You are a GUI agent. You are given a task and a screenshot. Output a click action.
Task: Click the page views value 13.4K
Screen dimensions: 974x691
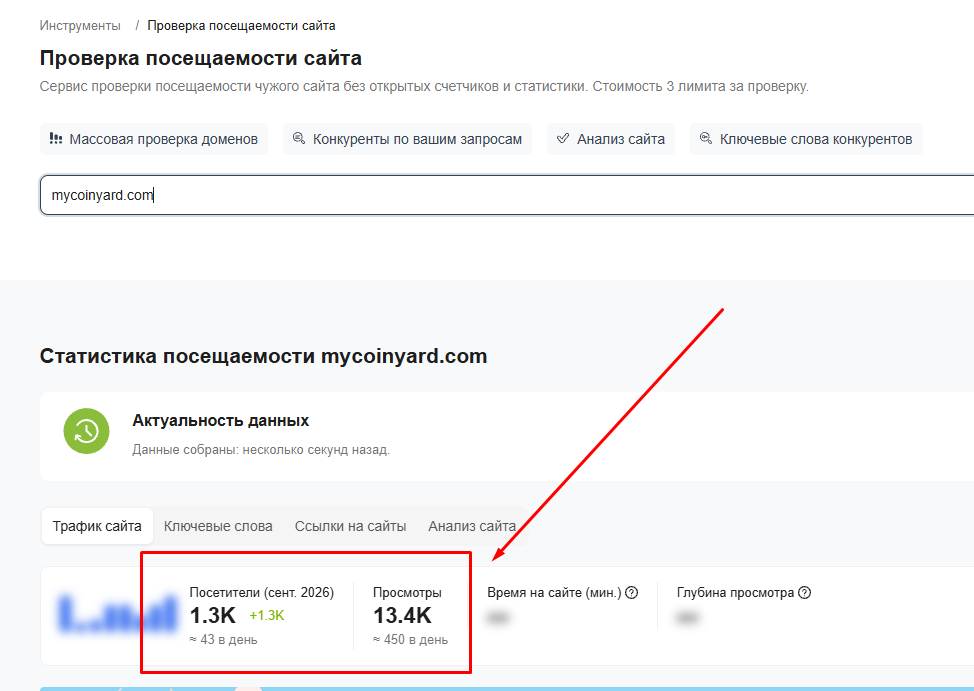coord(402,615)
